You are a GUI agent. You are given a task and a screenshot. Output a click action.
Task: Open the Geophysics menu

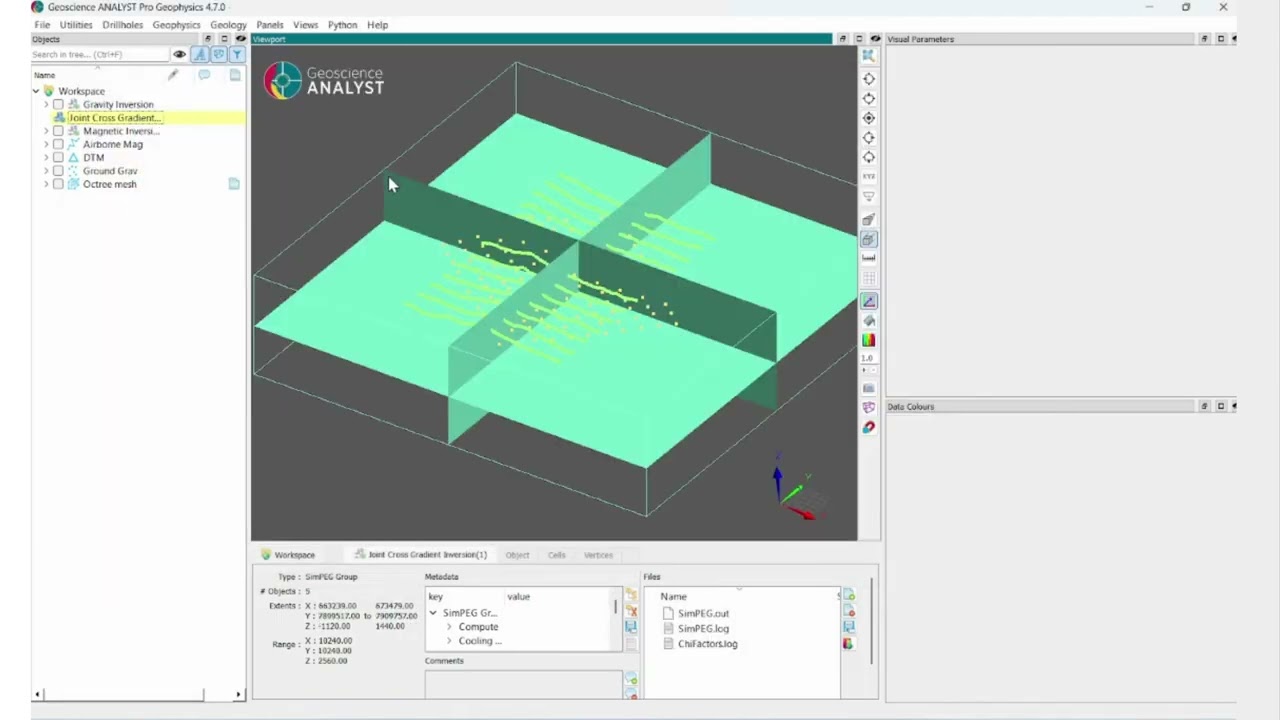coord(176,25)
